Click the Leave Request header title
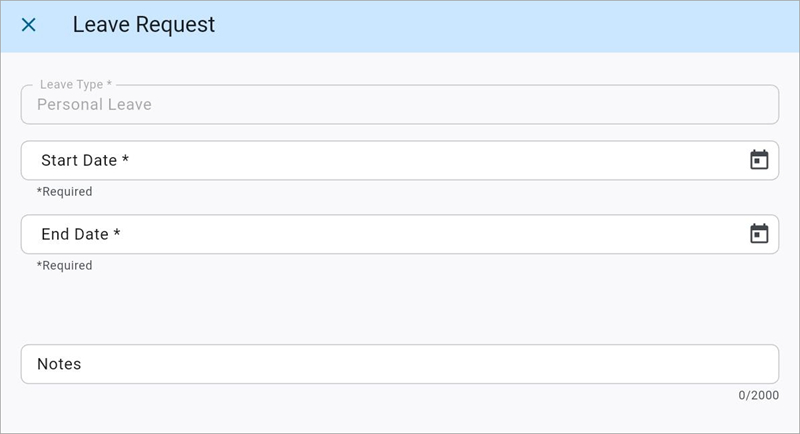800x434 pixels. click(x=143, y=25)
